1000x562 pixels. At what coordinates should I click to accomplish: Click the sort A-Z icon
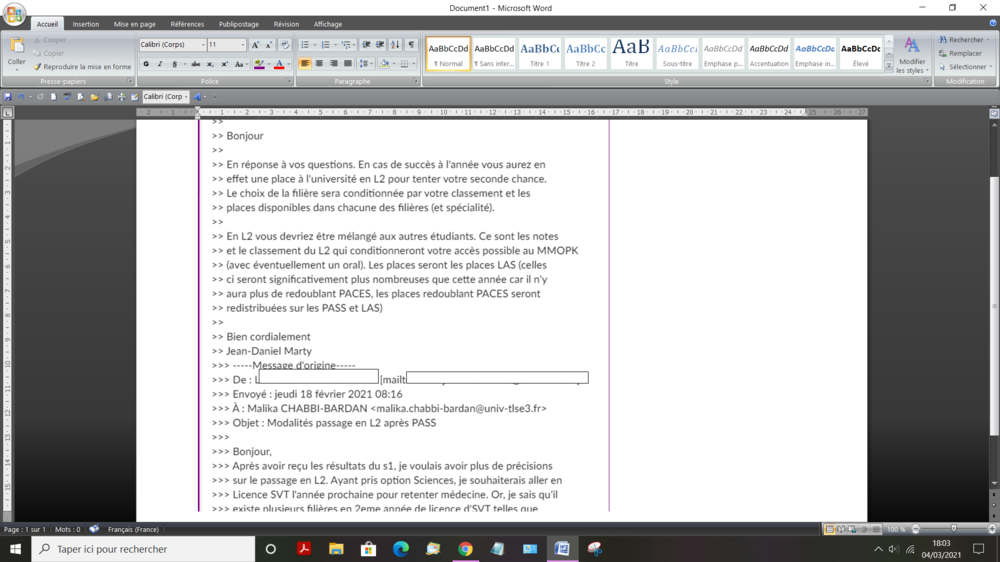point(395,45)
